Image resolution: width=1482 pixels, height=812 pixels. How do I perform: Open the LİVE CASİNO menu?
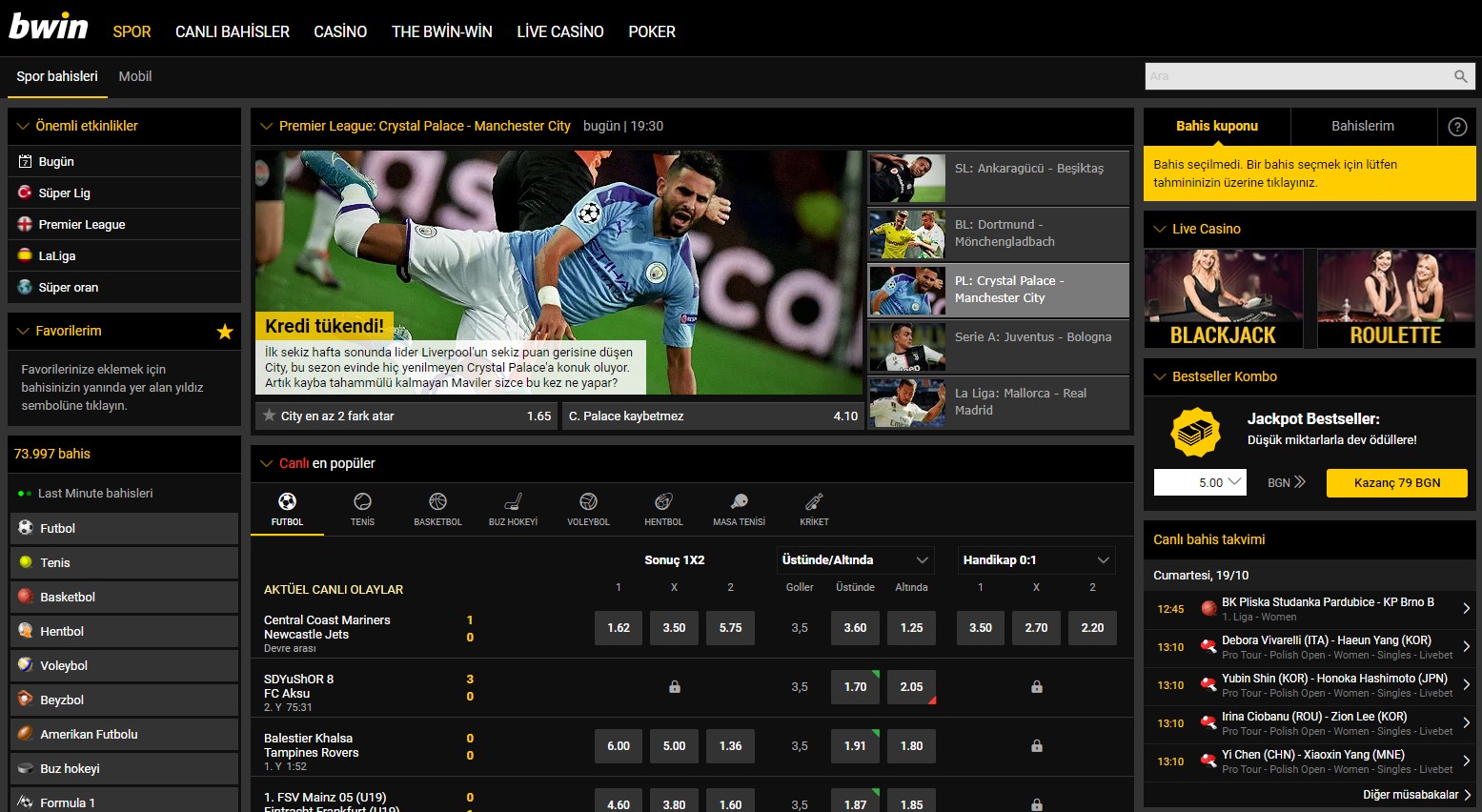coord(560,31)
